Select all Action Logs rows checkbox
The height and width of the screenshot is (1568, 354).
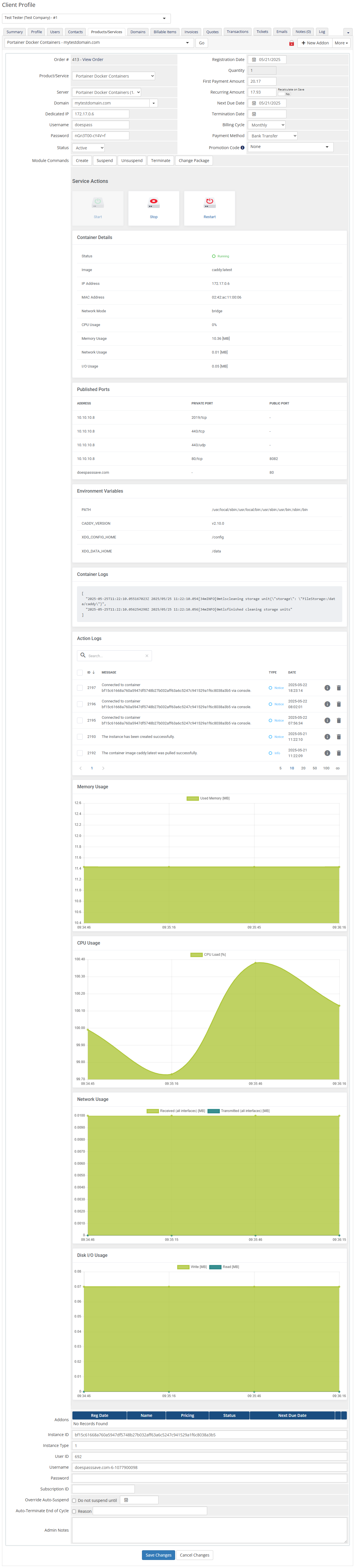click(x=80, y=673)
